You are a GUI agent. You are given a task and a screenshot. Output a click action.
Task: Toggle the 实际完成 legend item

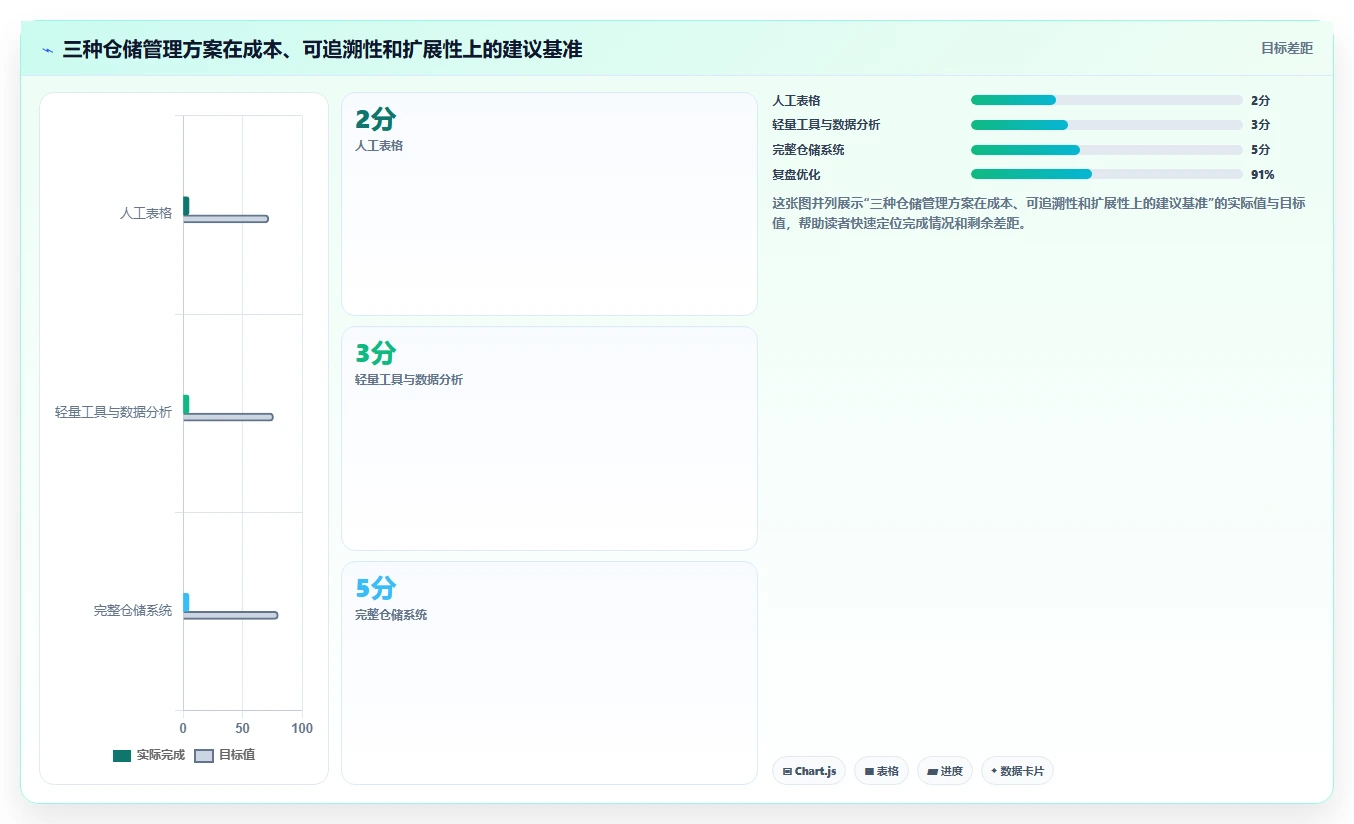point(149,755)
